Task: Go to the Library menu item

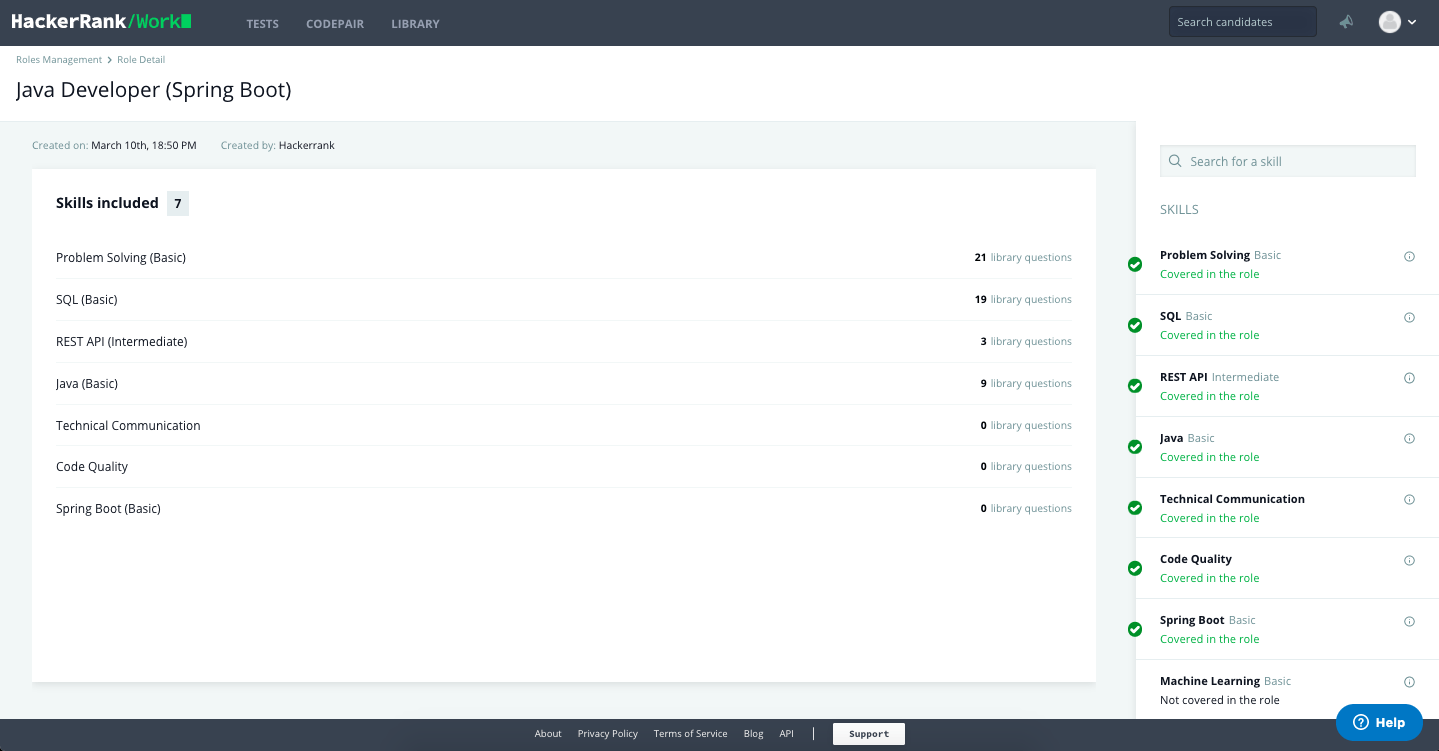Action: click(415, 24)
